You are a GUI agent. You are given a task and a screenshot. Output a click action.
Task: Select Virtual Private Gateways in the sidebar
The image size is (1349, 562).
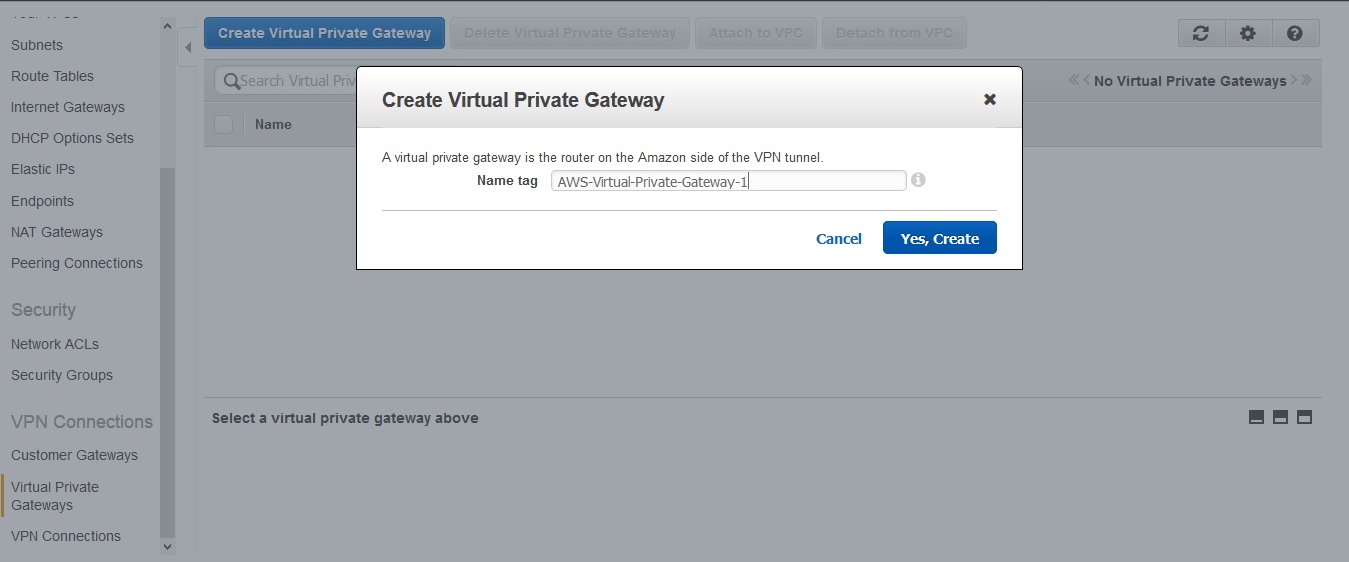pyautogui.click(x=55, y=496)
